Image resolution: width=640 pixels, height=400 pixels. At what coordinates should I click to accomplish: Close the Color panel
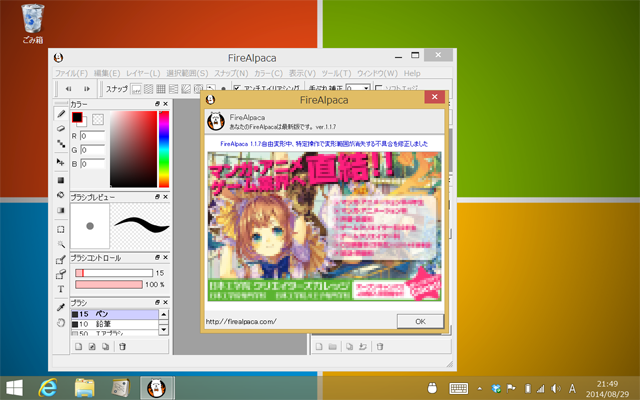(165, 104)
